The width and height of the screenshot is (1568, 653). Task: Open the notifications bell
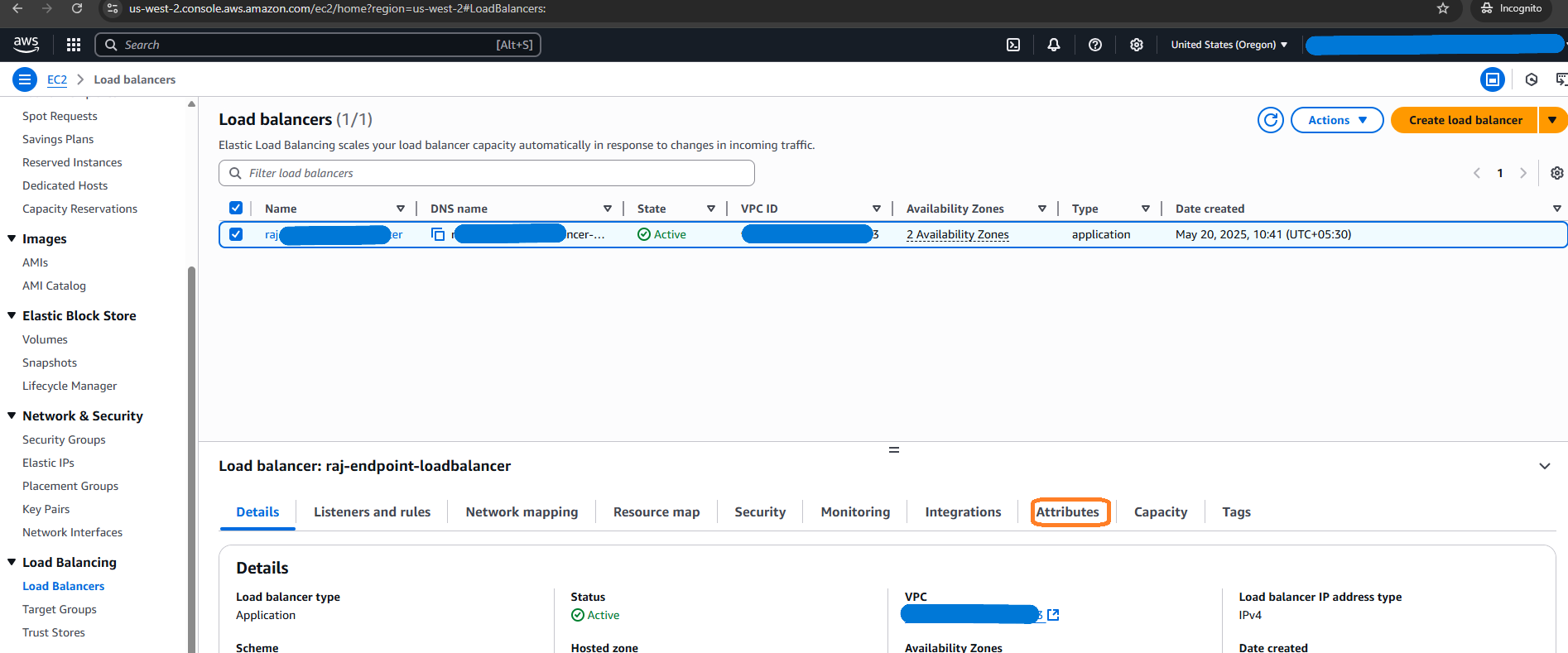(x=1053, y=45)
